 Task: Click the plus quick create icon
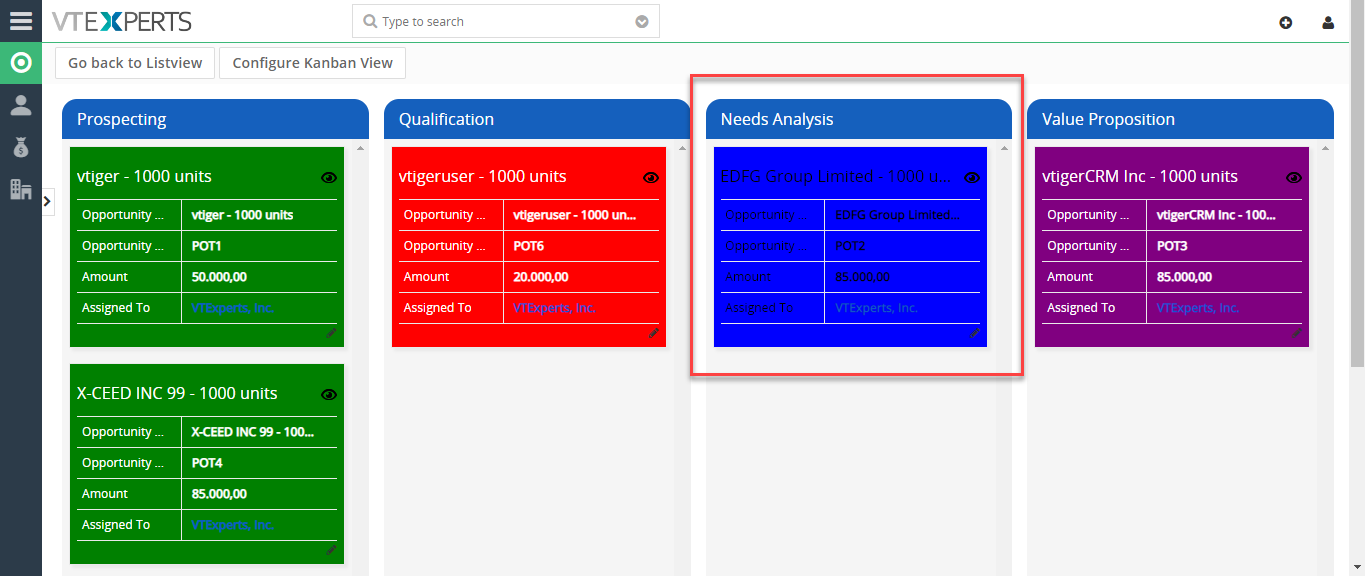(1286, 22)
